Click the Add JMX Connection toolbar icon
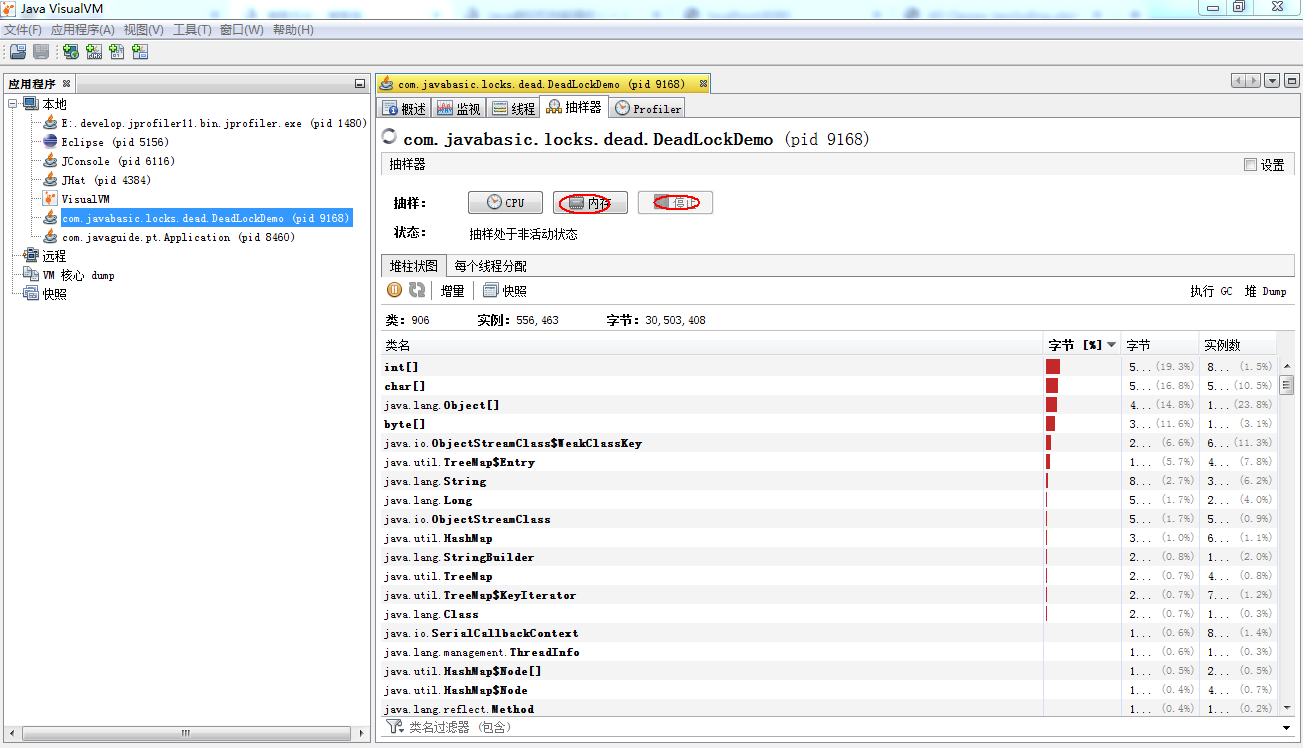Image resolution: width=1303 pixels, height=748 pixels. tap(94, 52)
